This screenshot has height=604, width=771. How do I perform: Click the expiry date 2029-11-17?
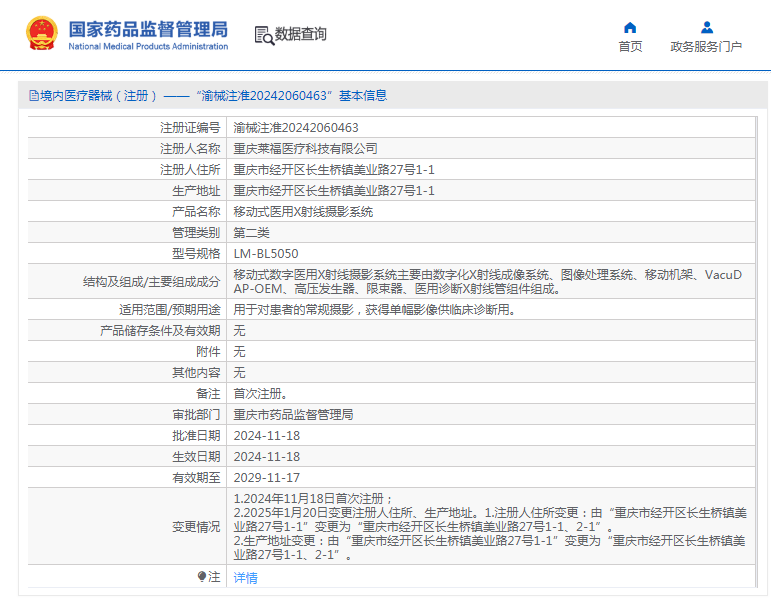[x=267, y=478]
